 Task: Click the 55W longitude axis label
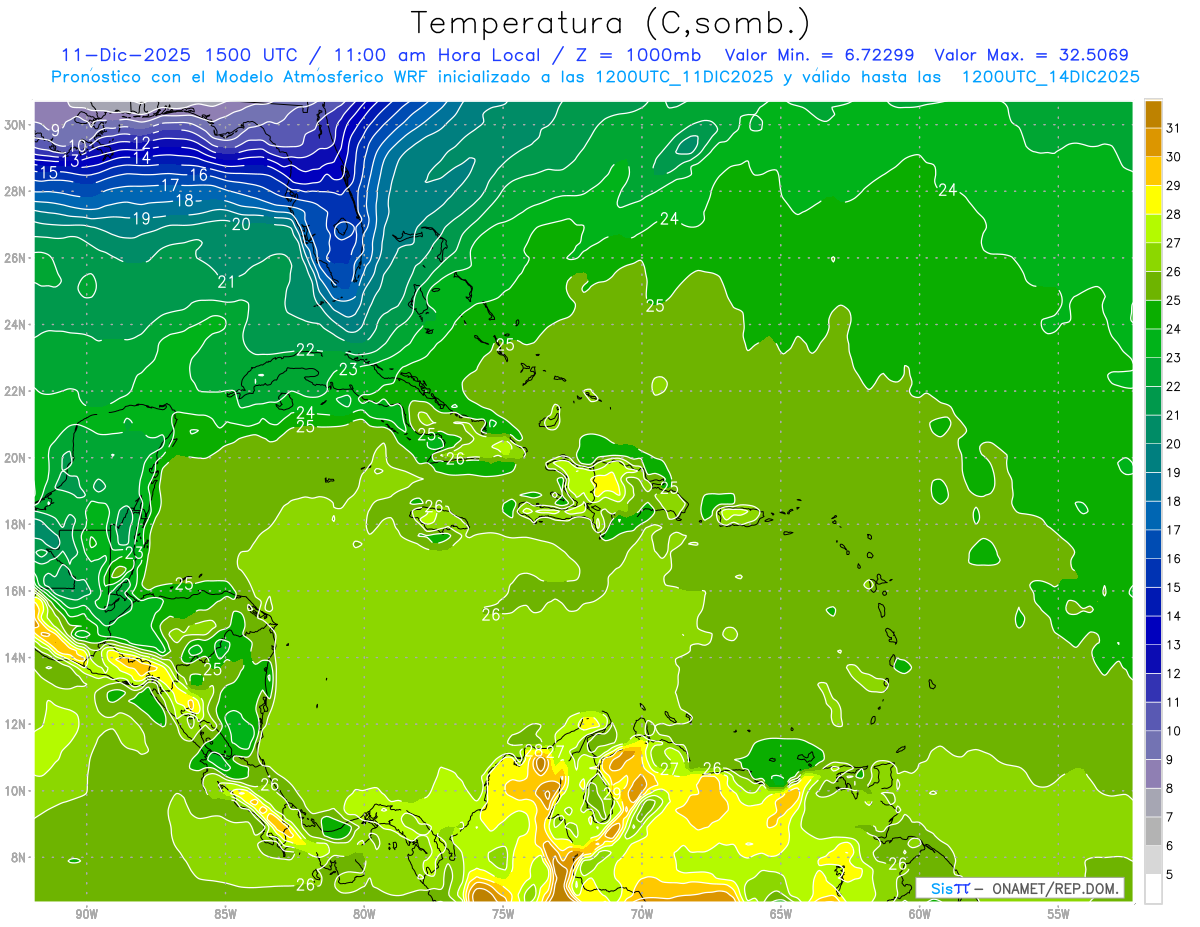click(1059, 914)
